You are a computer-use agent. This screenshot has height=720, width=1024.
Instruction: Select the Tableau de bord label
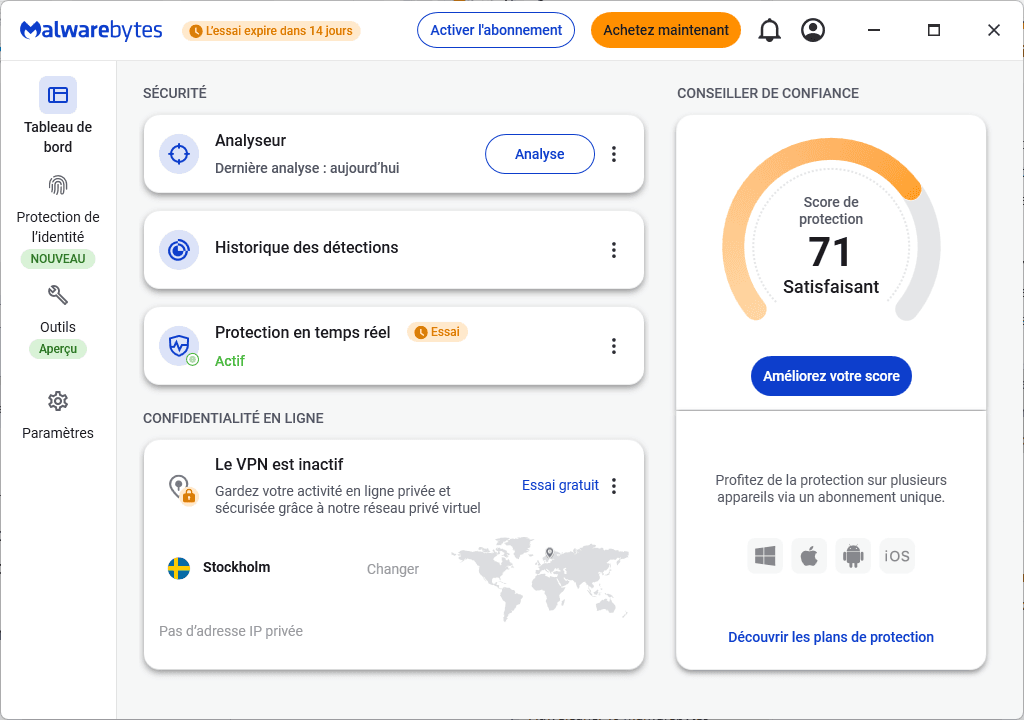(57, 137)
